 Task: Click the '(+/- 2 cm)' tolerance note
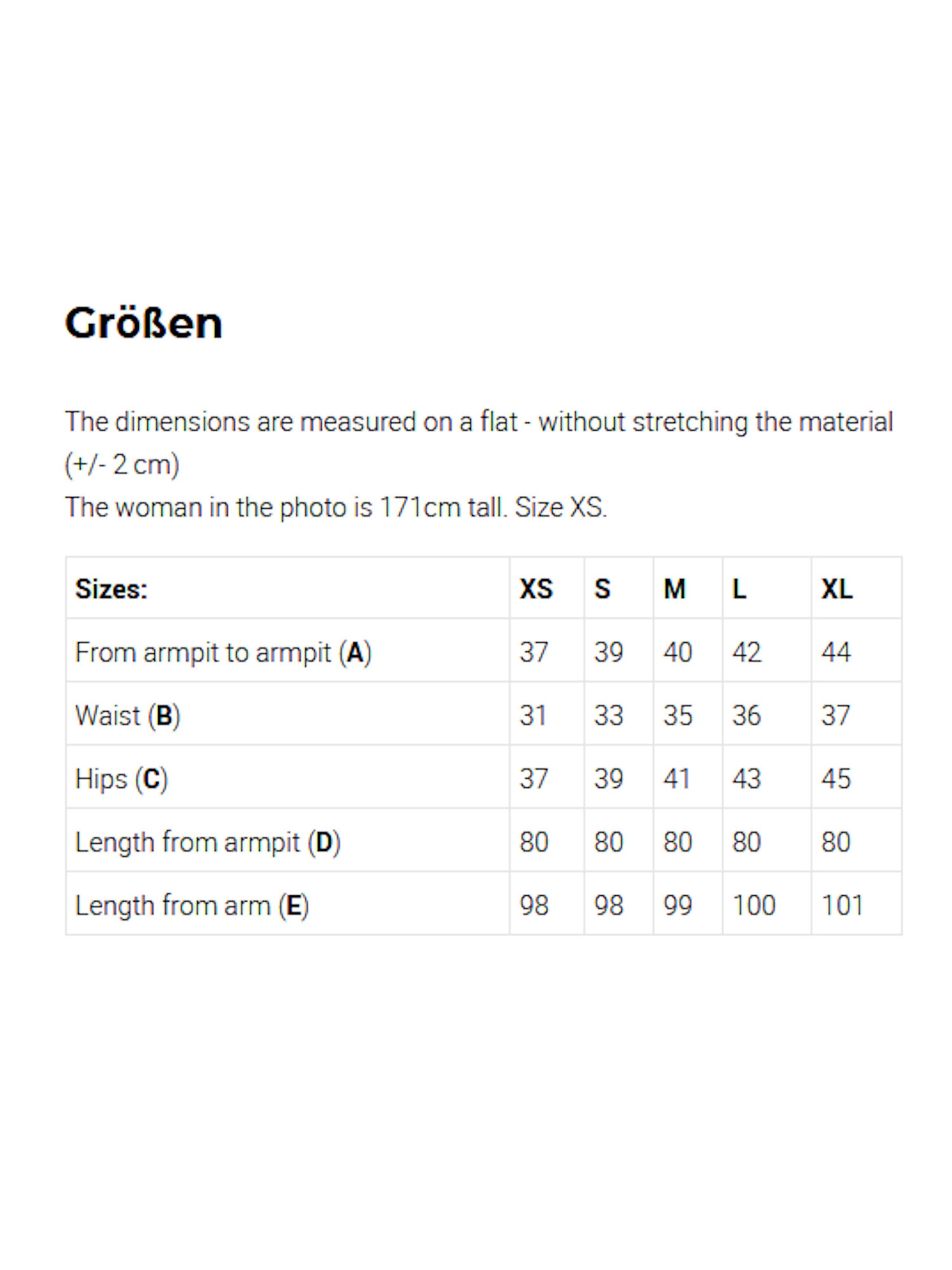[x=122, y=464]
